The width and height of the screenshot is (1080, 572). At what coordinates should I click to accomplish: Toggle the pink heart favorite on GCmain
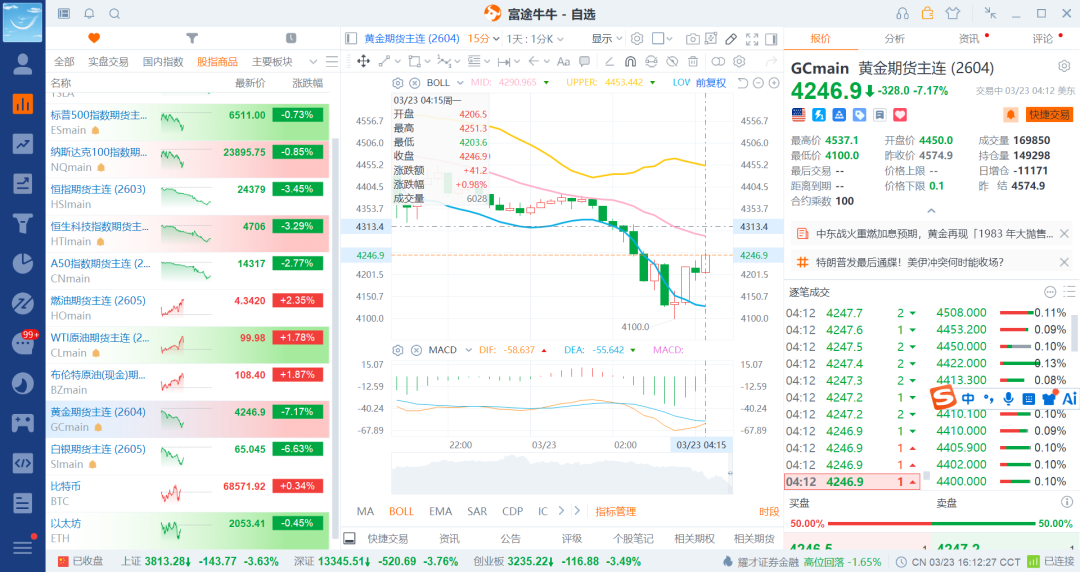coord(900,115)
